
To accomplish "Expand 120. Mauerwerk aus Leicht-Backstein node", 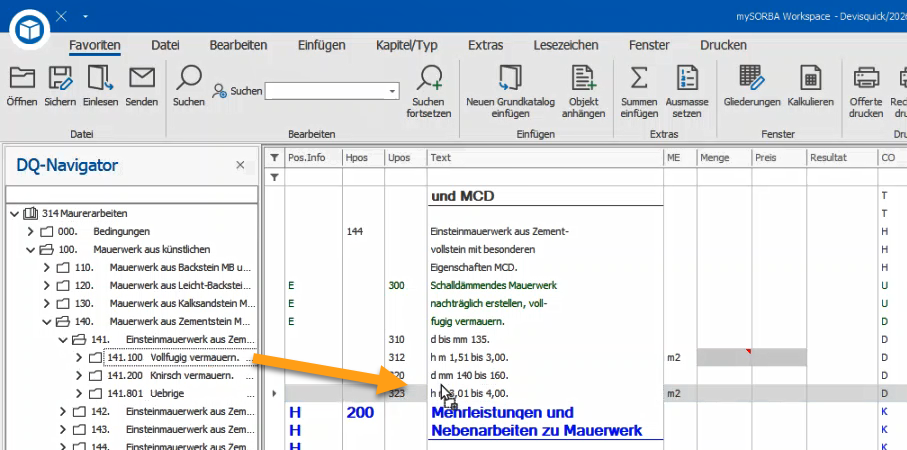I will [47, 286].
